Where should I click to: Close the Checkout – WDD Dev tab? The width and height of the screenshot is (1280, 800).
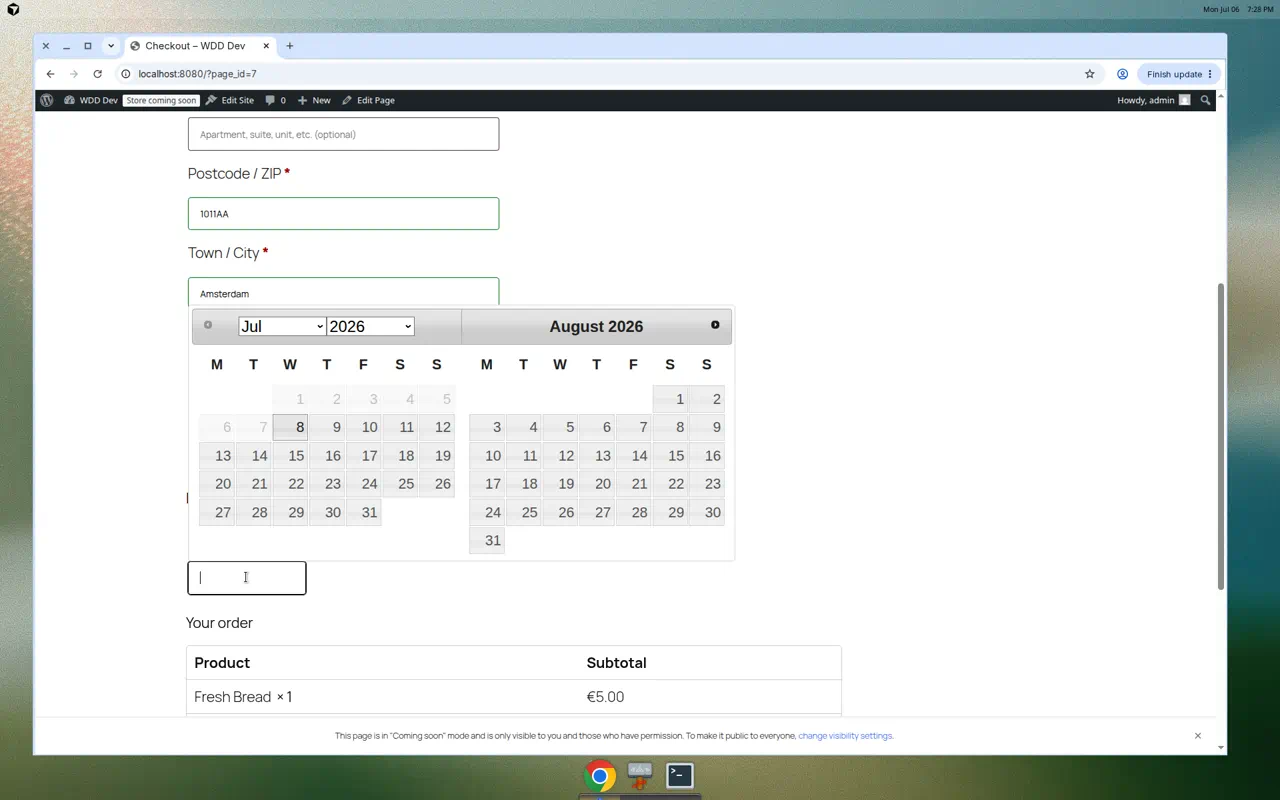pyautogui.click(x=267, y=46)
